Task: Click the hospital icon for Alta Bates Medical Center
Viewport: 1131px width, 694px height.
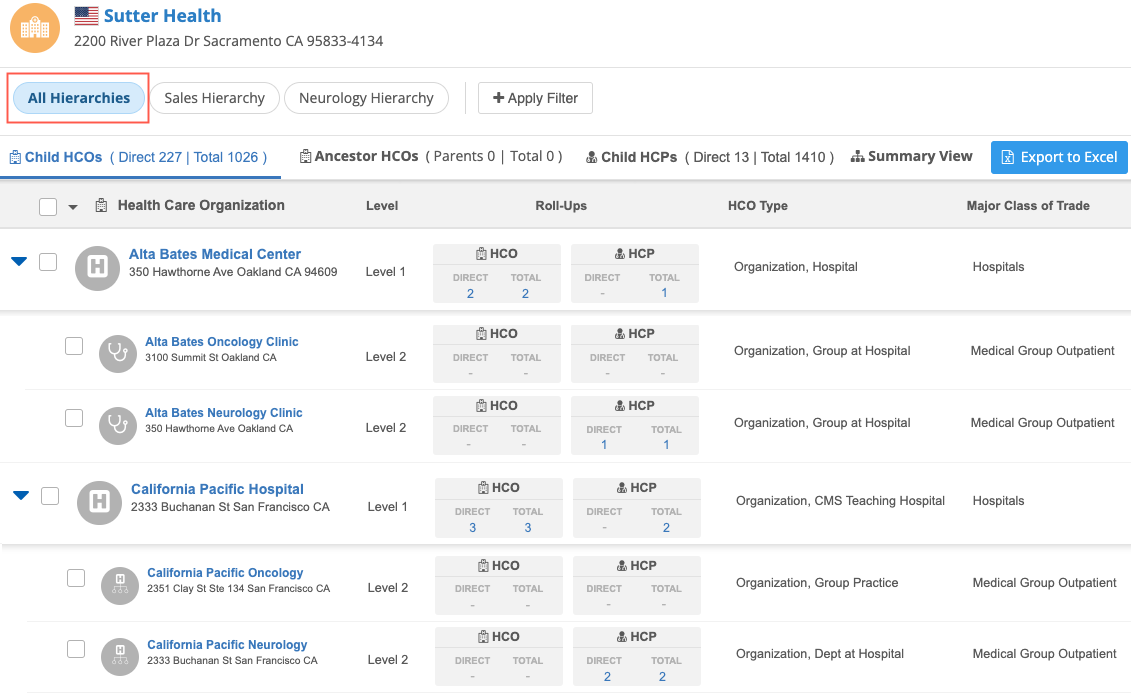Action: coord(97,267)
